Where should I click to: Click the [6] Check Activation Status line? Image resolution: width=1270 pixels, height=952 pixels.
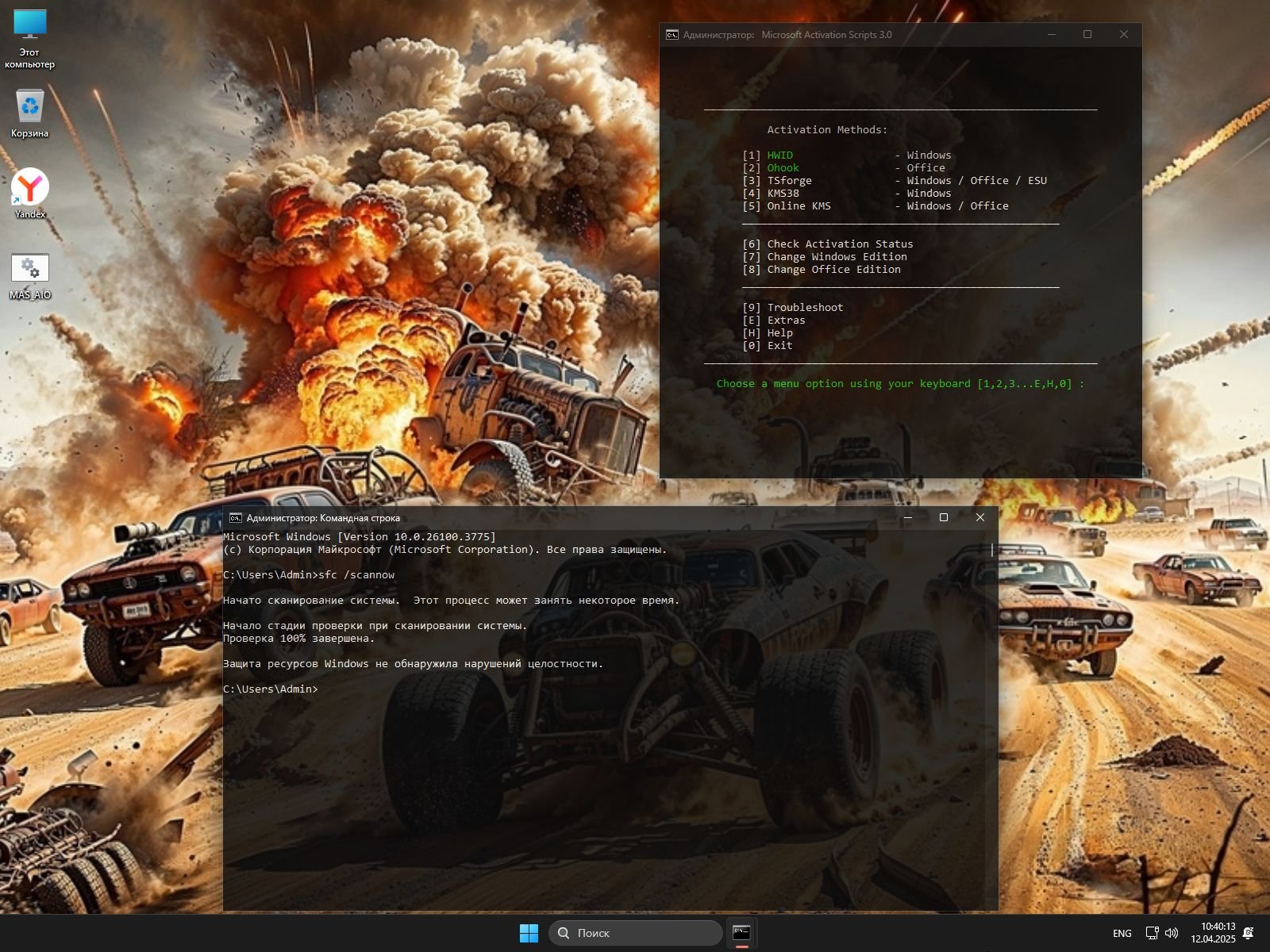tap(828, 244)
